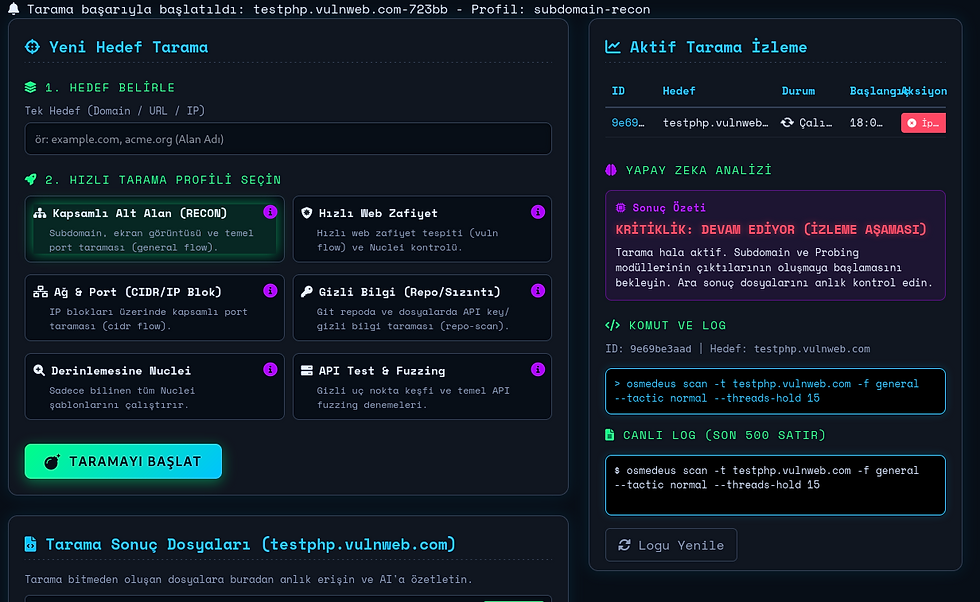Select the Hızlı Web Zafiyet profile
Image resolution: width=980 pixels, height=602 pixels.
pyautogui.click(x=422, y=229)
